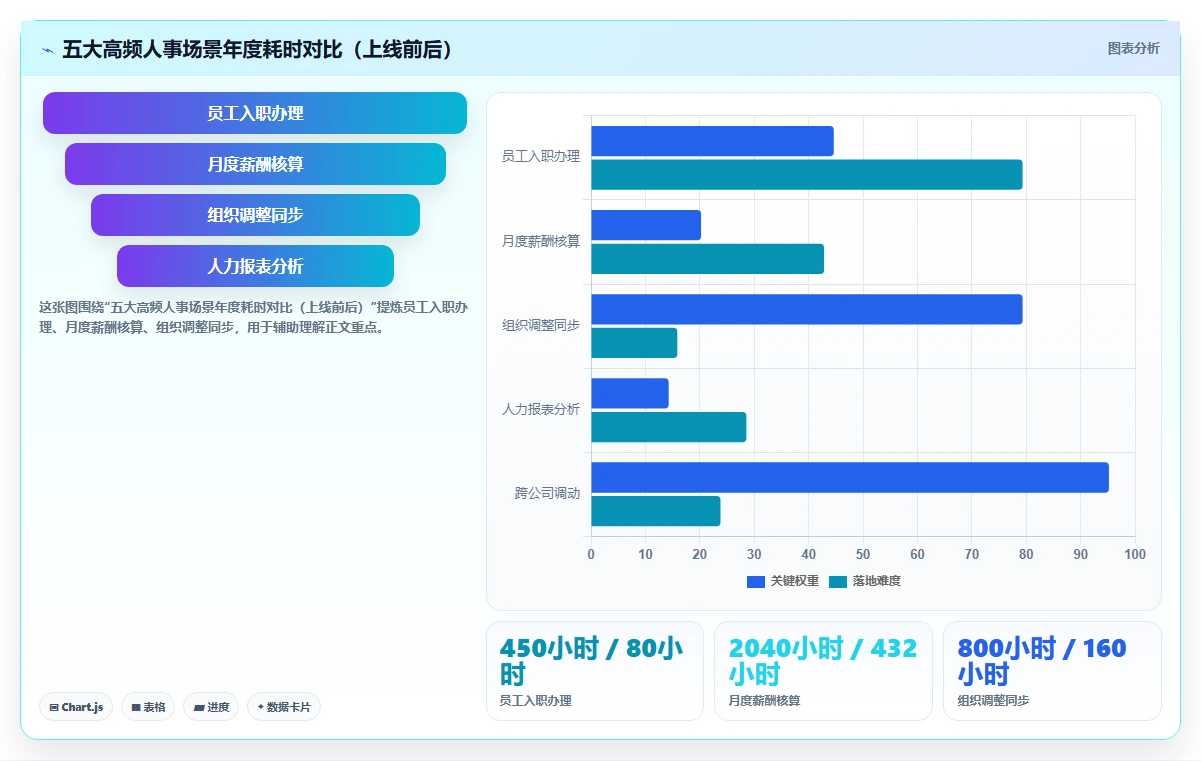This screenshot has height=761, width=1201.
Task: Click the 关键权重 bar for 人力报表分析
Action: (630, 393)
